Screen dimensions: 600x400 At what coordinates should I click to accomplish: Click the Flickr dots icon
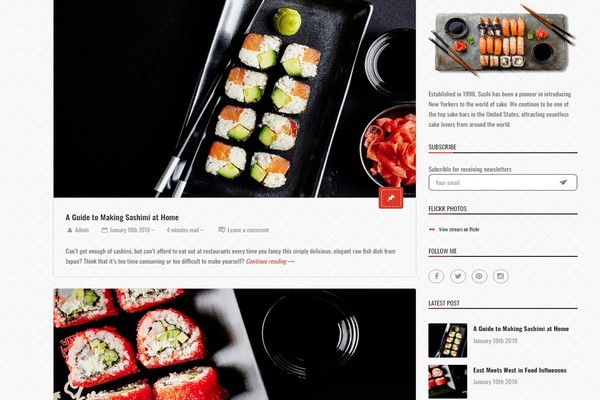pos(432,229)
